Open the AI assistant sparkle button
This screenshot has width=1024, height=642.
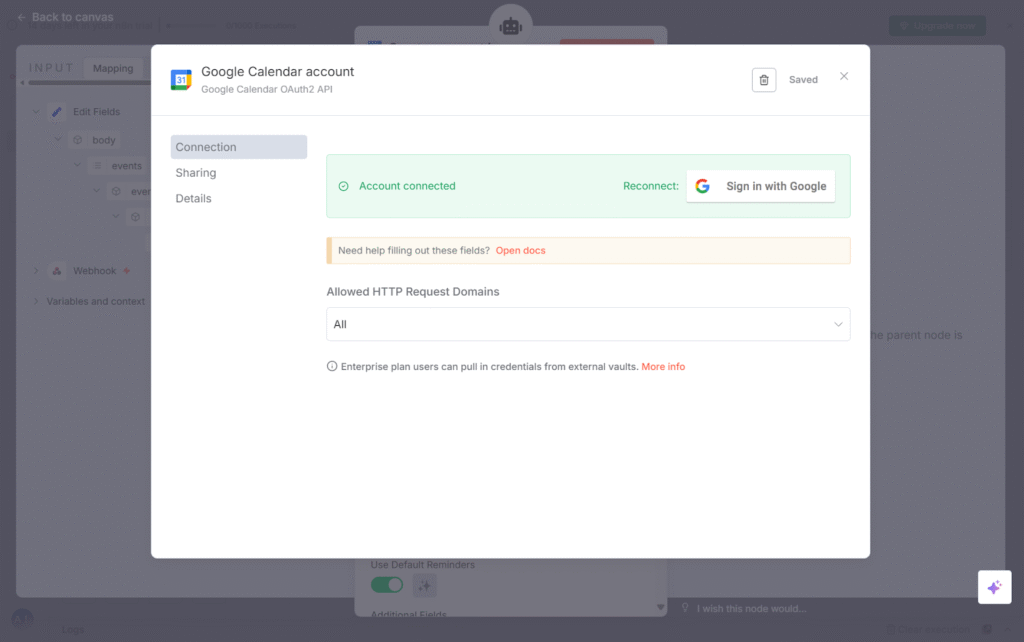(994, 587)
